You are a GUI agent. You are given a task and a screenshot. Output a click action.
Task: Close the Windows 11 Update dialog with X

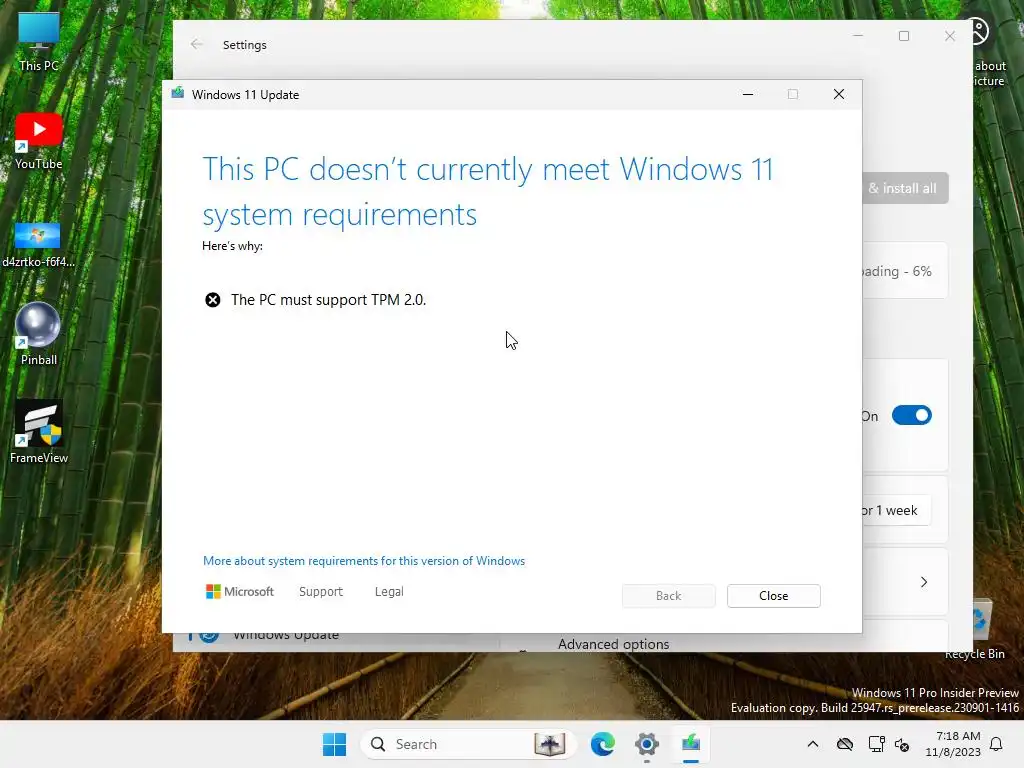point(839,95)
